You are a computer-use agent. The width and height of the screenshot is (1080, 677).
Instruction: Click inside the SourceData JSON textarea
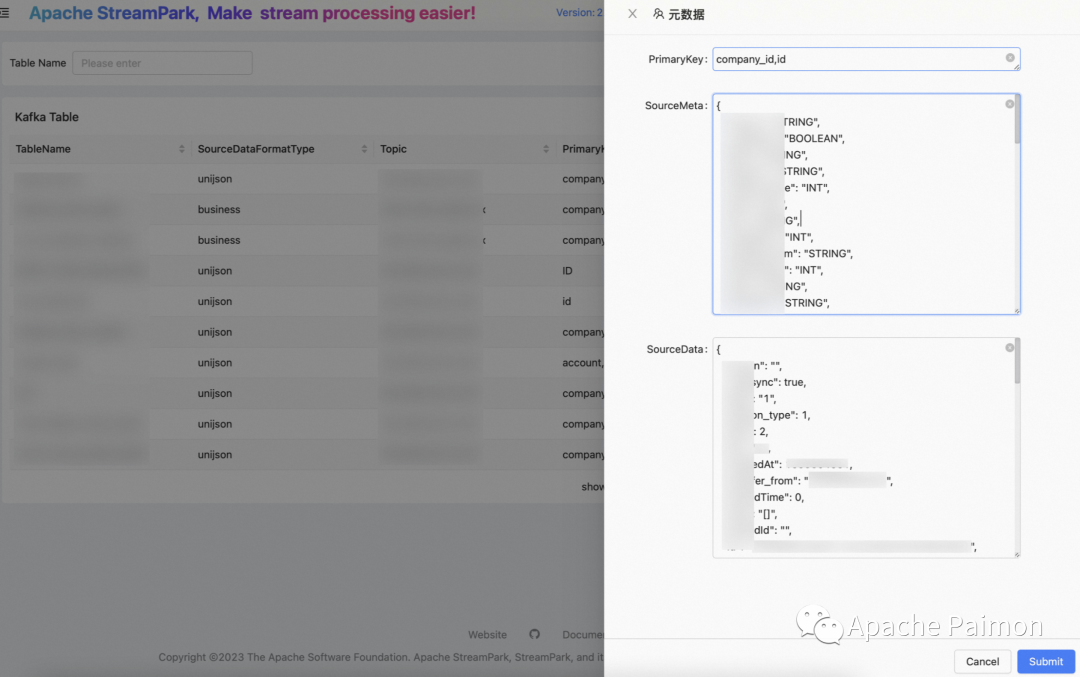(x=866, y=448)
